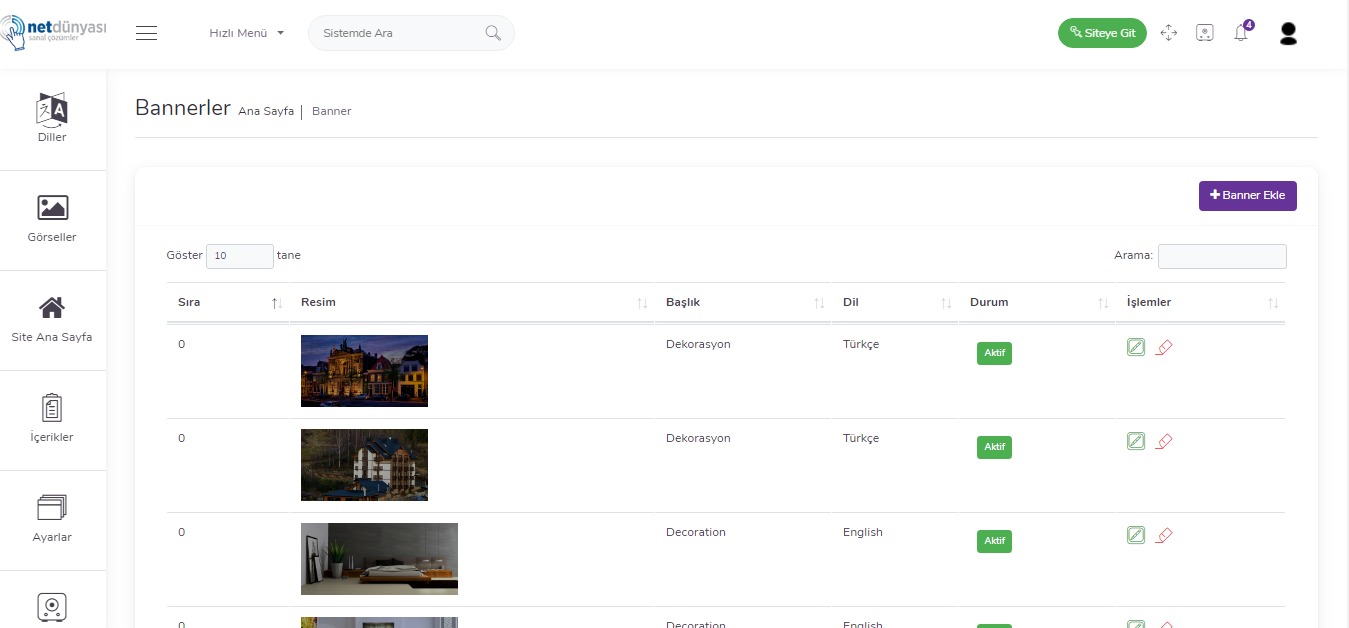Focus the Arama table search field
The image size is (1349, 628).
[x=1222, y=256]
